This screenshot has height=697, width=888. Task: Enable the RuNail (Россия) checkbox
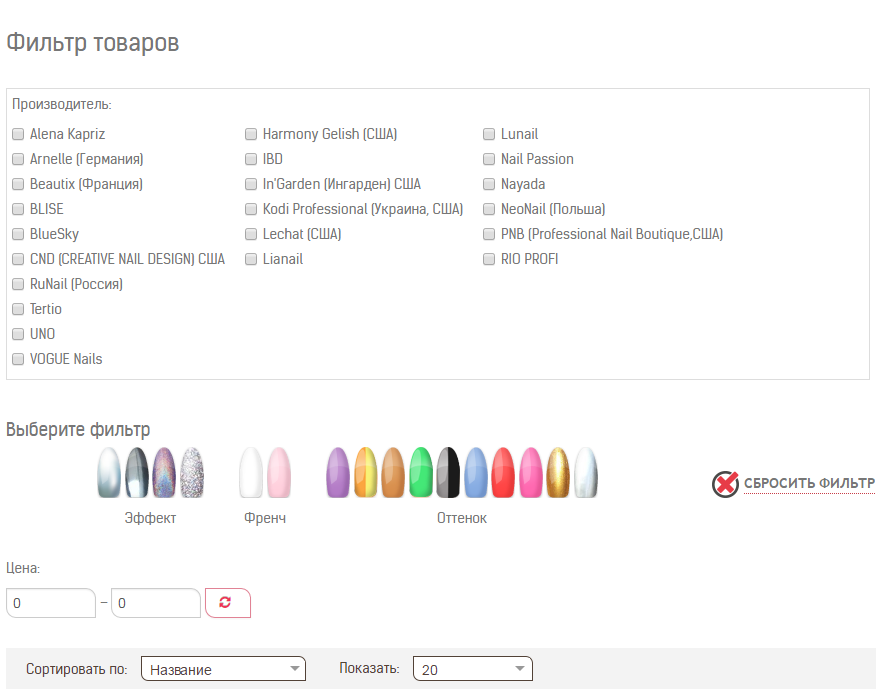[x=18, y=284]
